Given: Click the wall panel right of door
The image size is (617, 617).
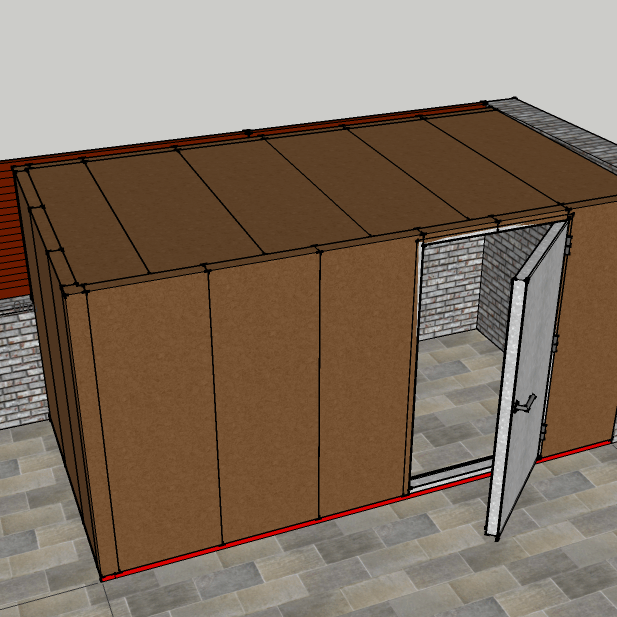Looking at the screenshot, I should pos(585,320).
